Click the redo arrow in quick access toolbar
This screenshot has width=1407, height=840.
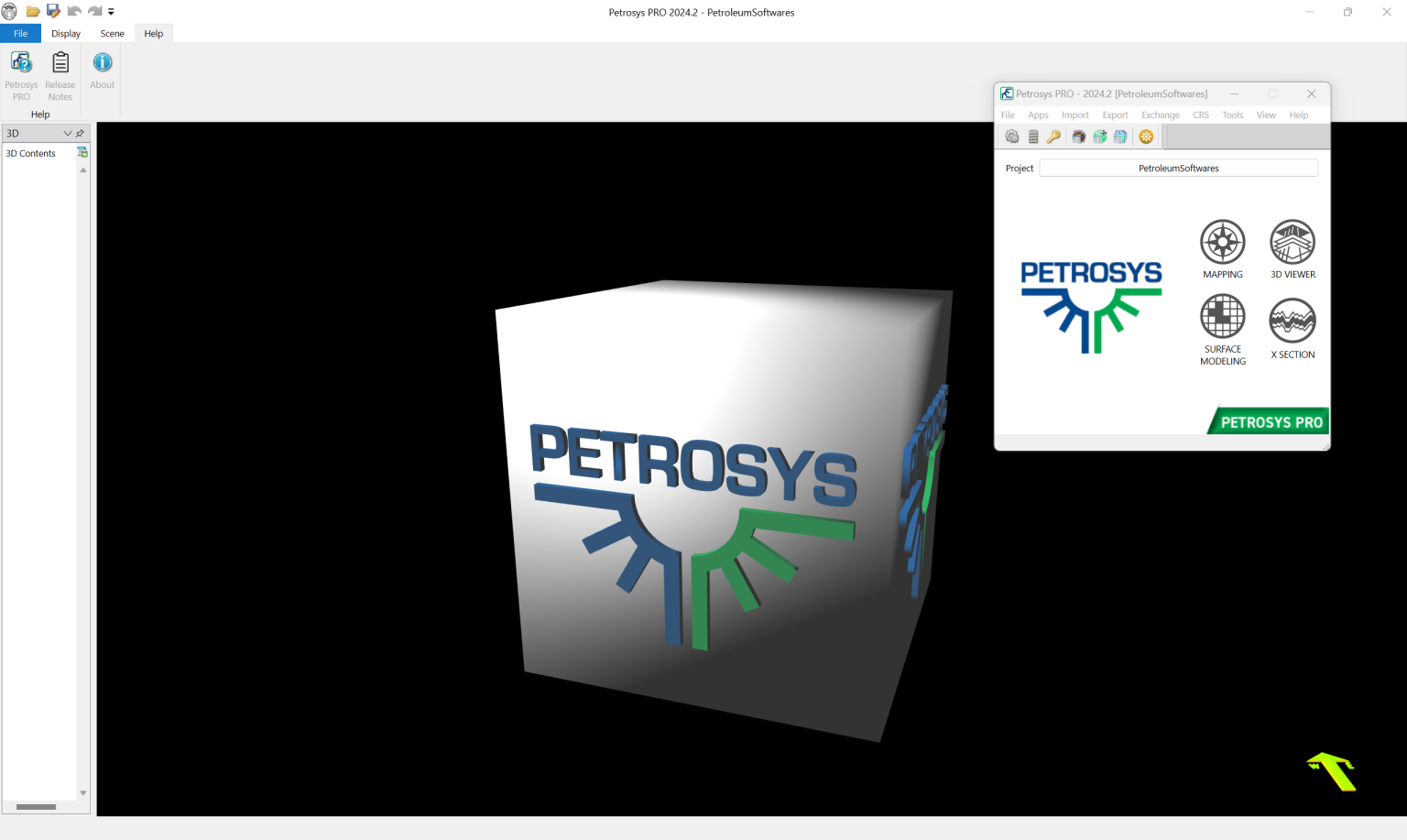tap(94, 12)
